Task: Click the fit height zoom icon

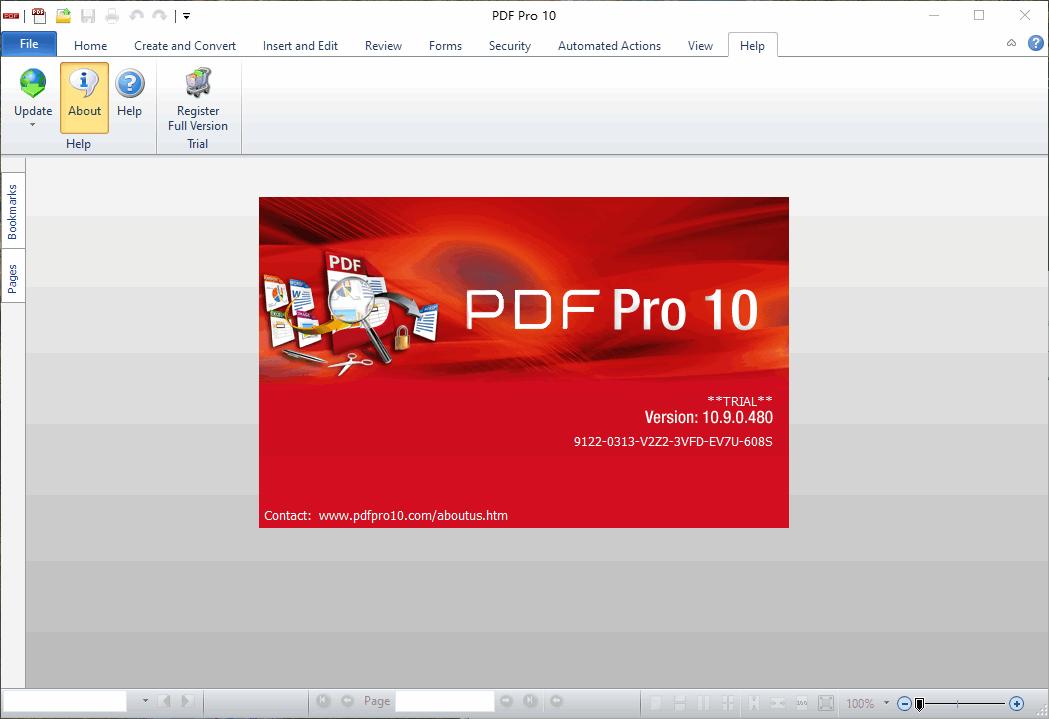Action: coord(754,703)
